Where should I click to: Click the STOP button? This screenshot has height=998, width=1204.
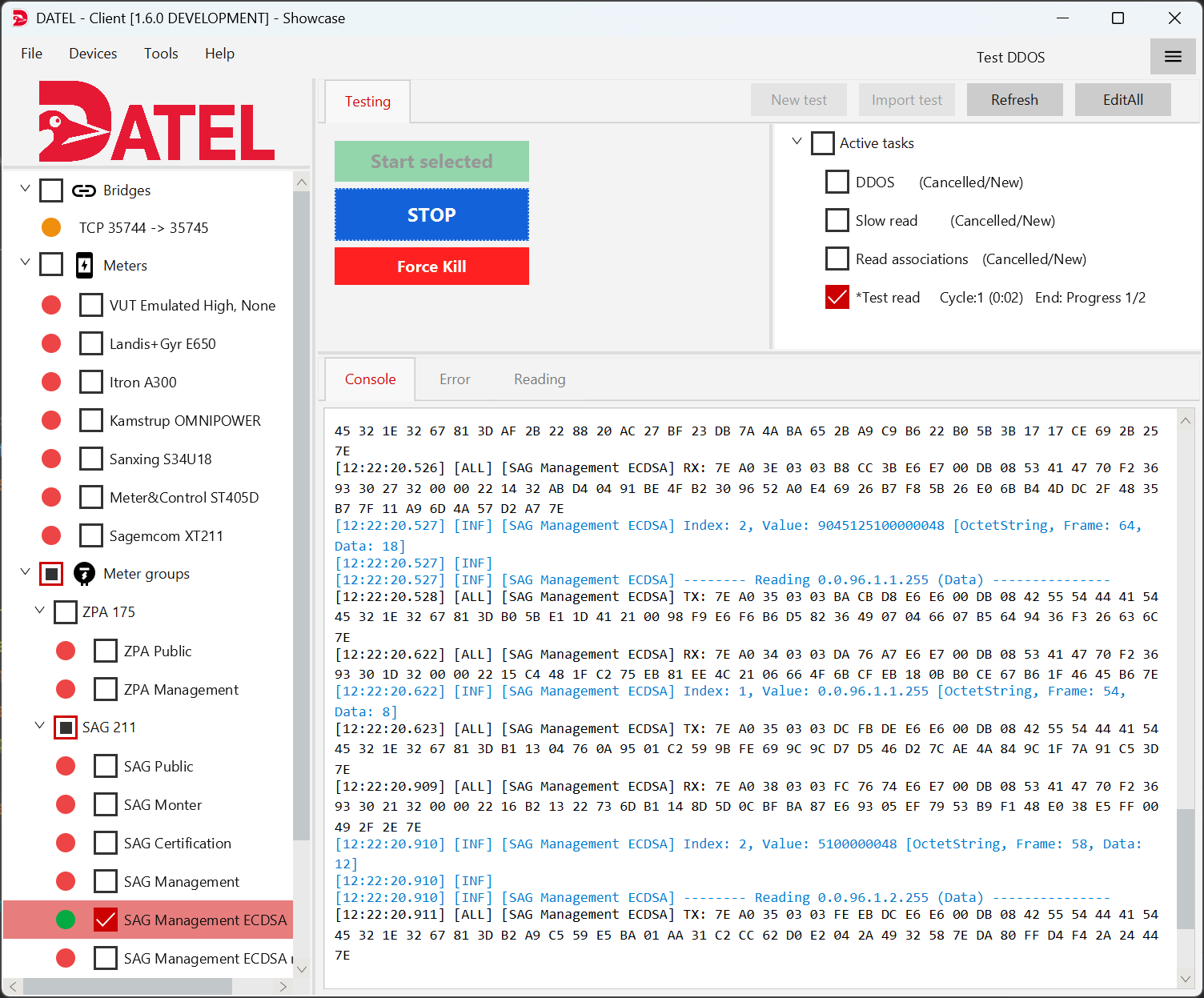pos(431,214)
